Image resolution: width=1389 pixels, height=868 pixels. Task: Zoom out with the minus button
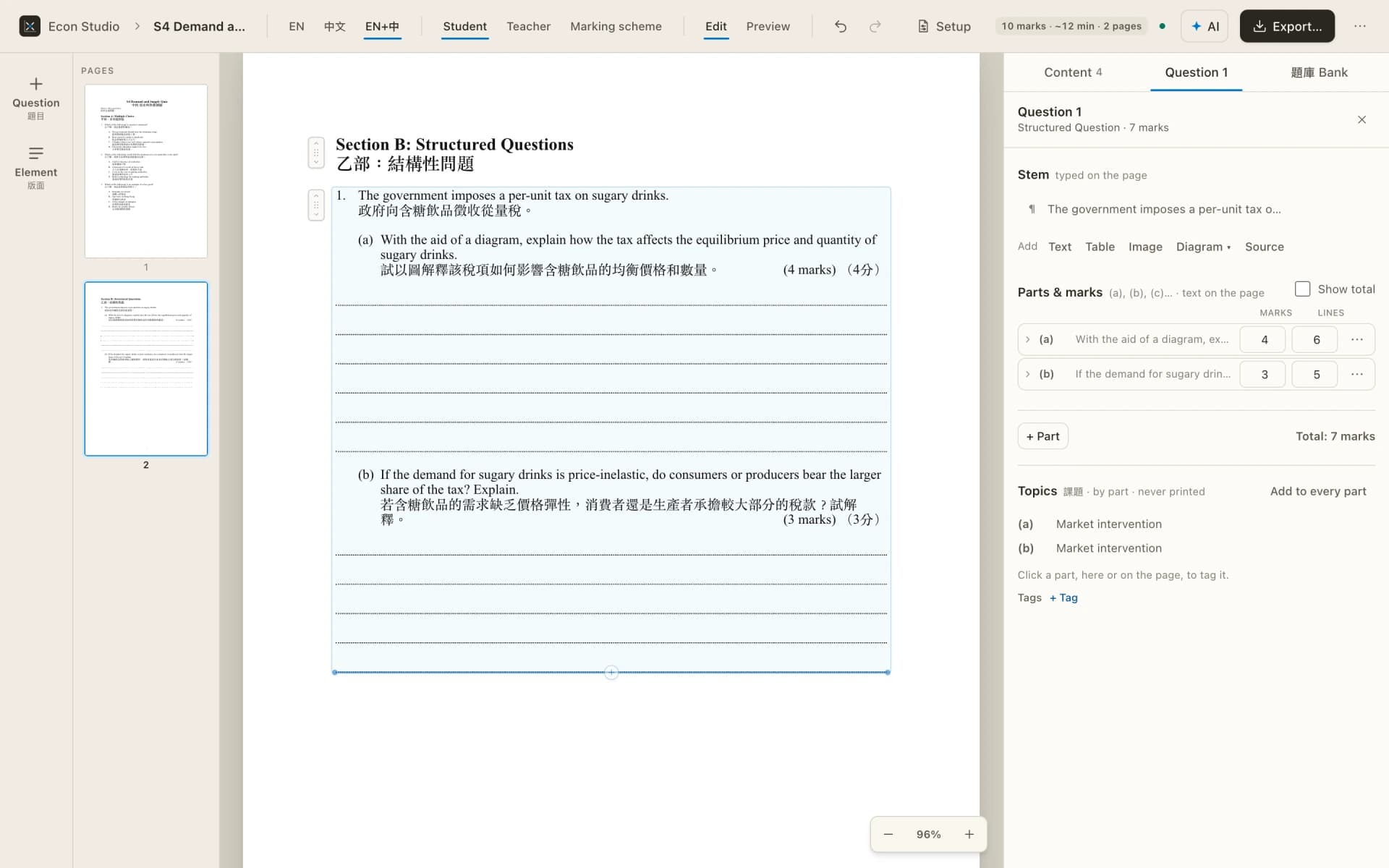click(888, 834)
